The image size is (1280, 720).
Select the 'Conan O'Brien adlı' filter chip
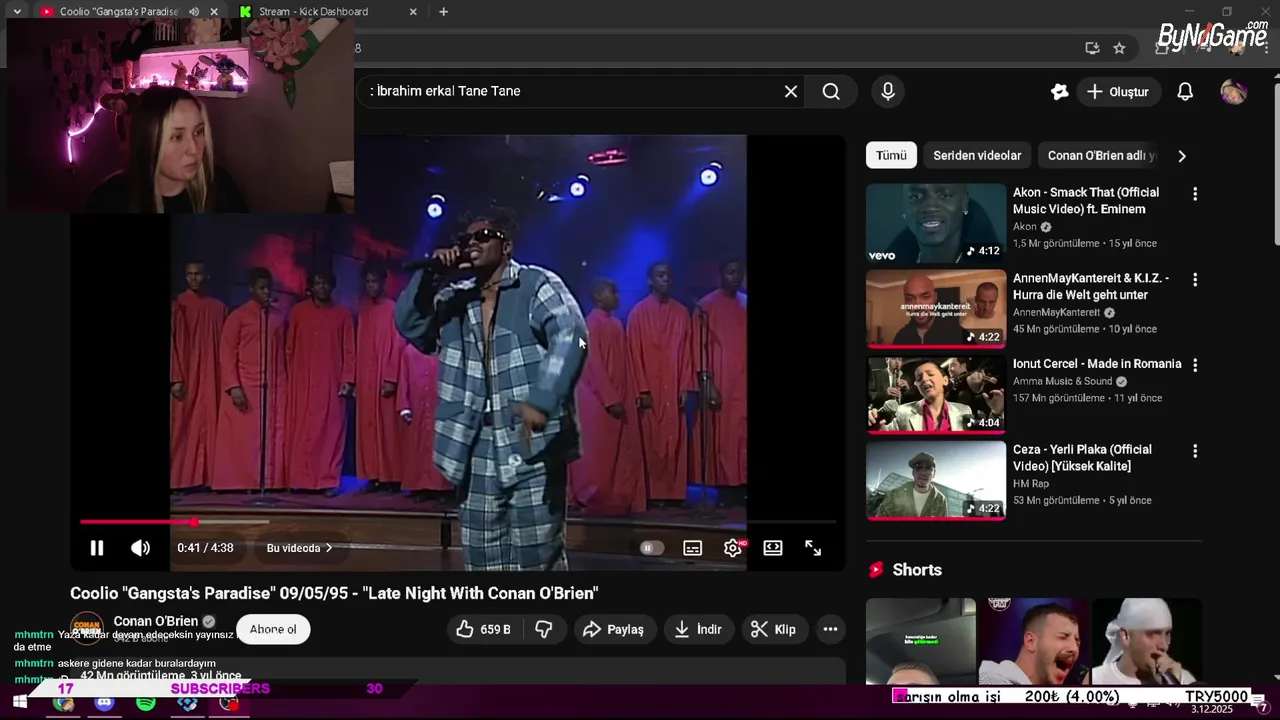pyautogui.click(x=1100, y=155)
